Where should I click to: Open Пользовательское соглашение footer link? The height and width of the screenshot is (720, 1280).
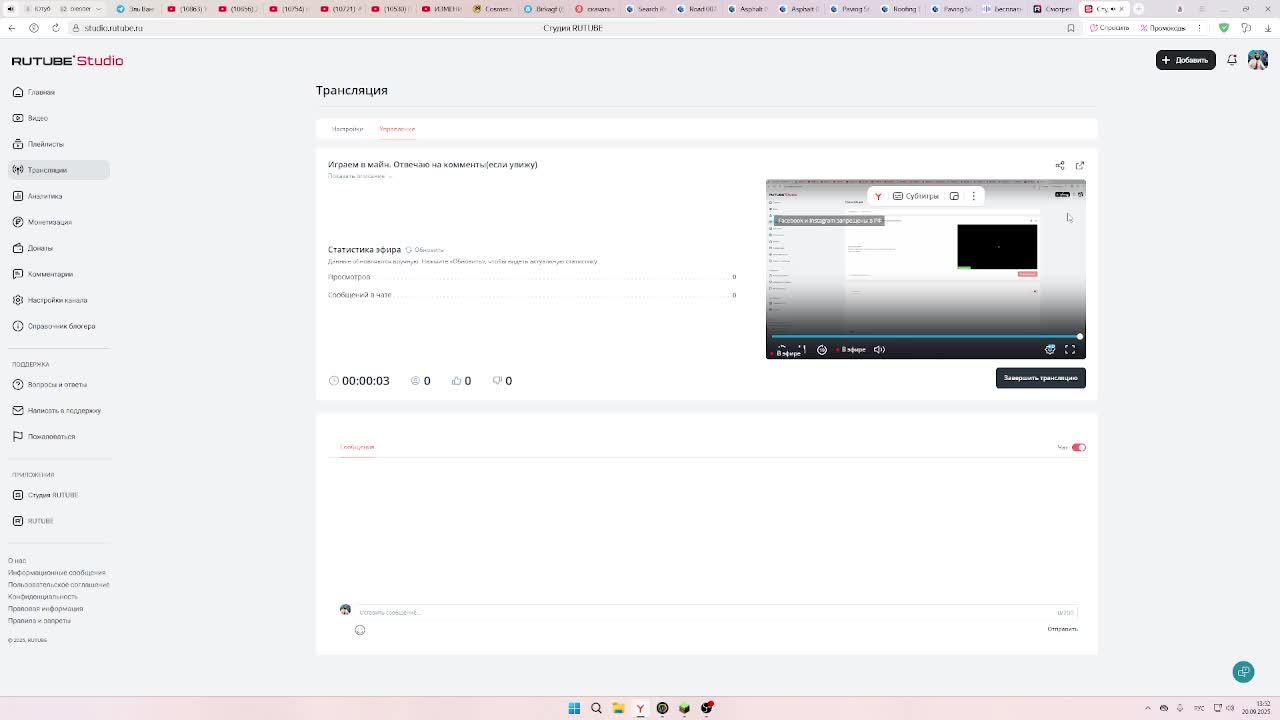pos(59,585)
